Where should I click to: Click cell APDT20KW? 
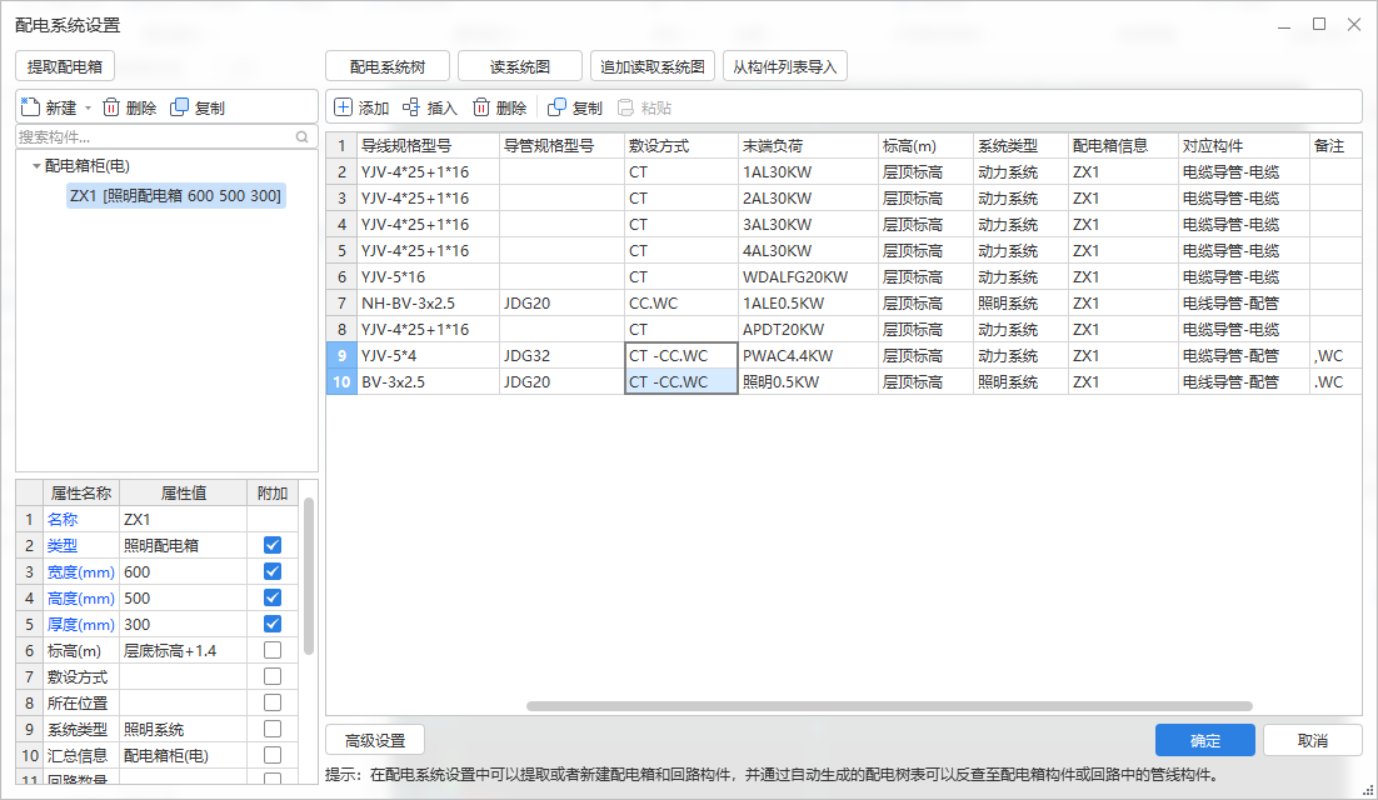tap(808, 329)
